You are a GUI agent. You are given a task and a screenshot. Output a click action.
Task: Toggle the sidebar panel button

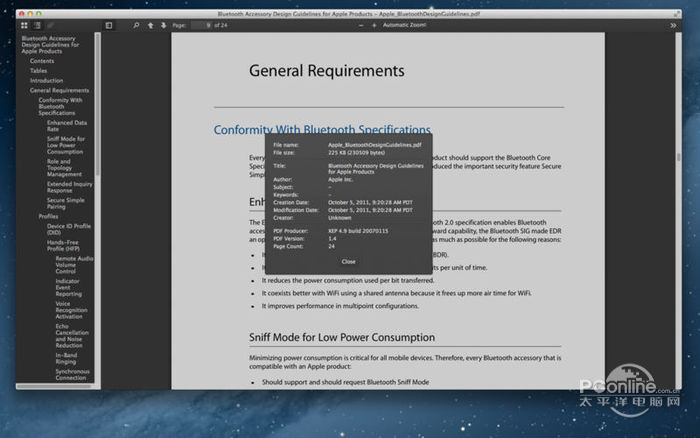109,25
